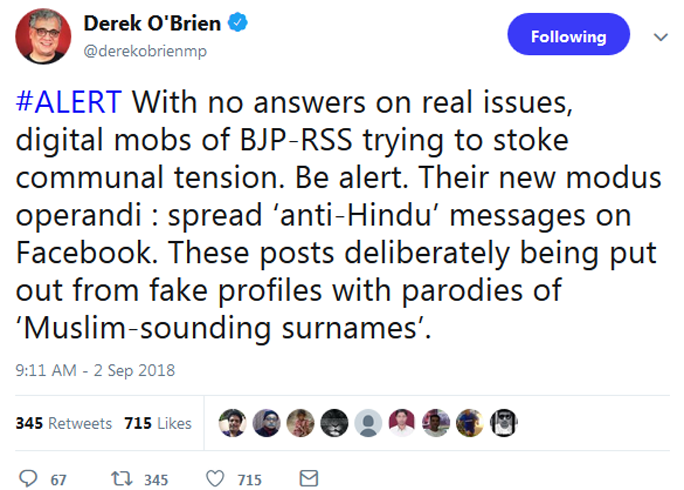Click the liker avatar in blue jersey
Viewport: 684px width, 490px height.
469,423
